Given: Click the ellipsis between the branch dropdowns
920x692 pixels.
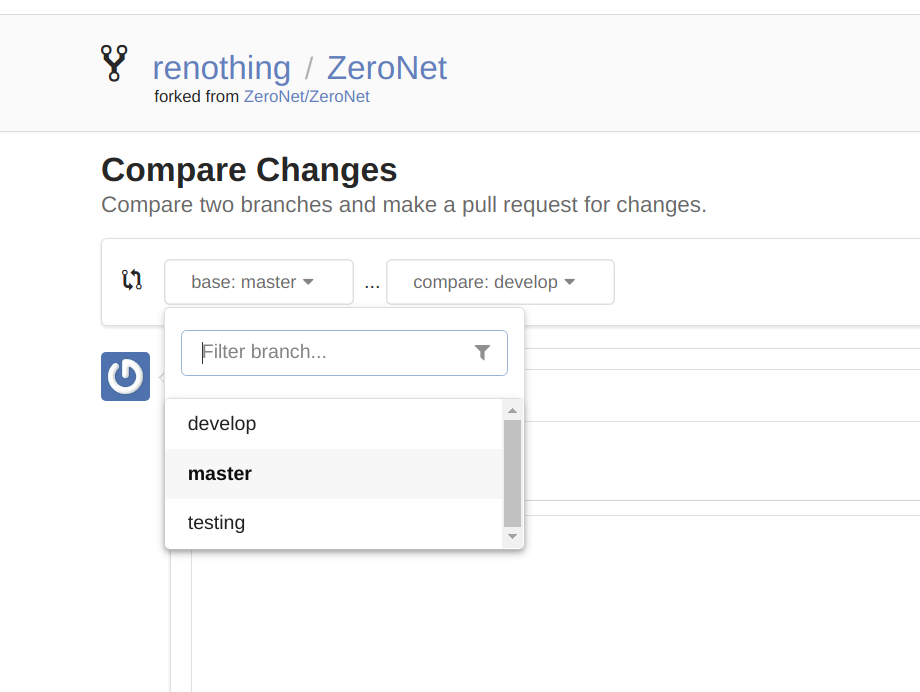Looking at the screenshot, I should point(371,283).
